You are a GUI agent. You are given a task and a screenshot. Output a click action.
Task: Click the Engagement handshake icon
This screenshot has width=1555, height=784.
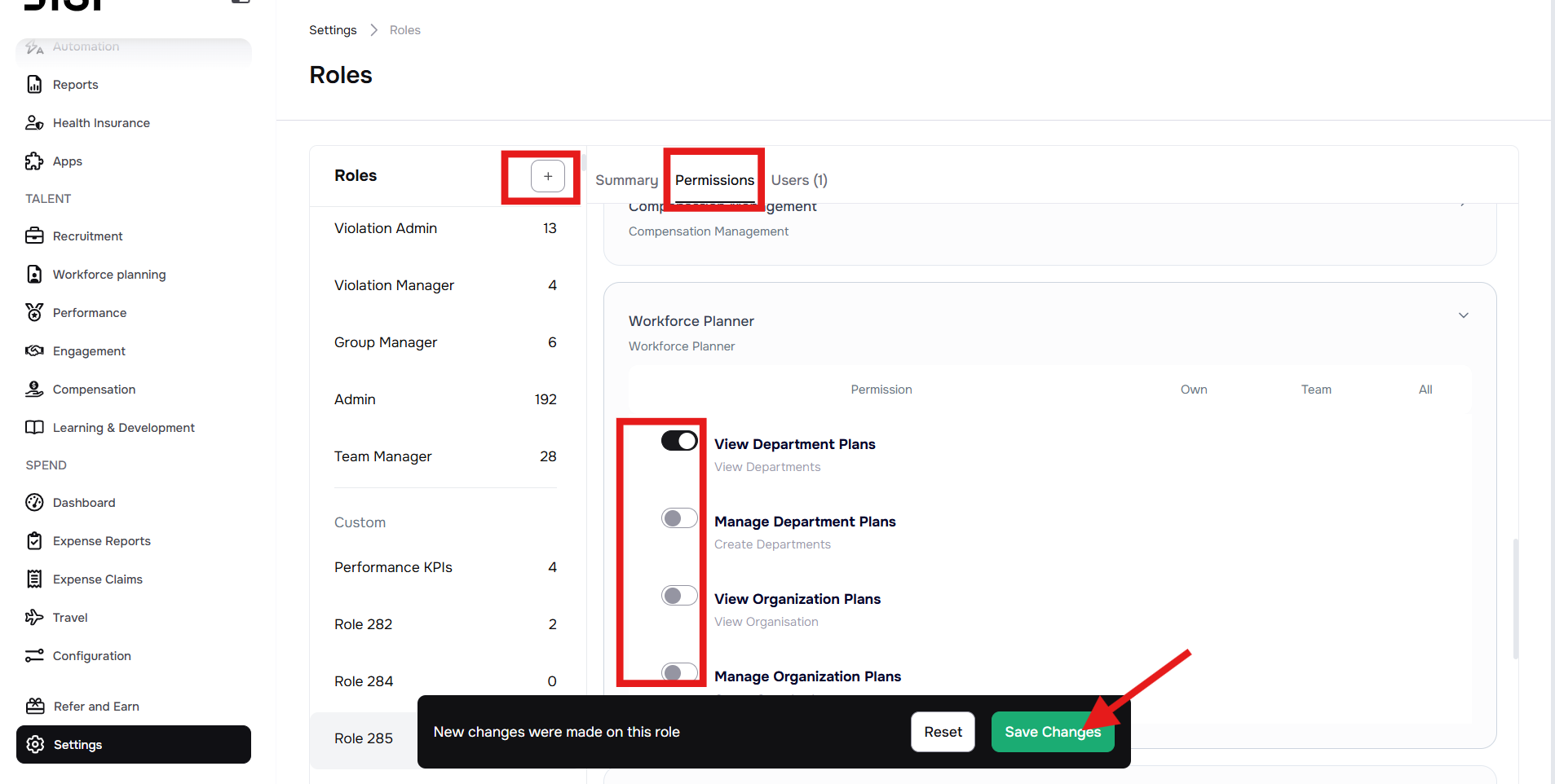click(34, 351)
